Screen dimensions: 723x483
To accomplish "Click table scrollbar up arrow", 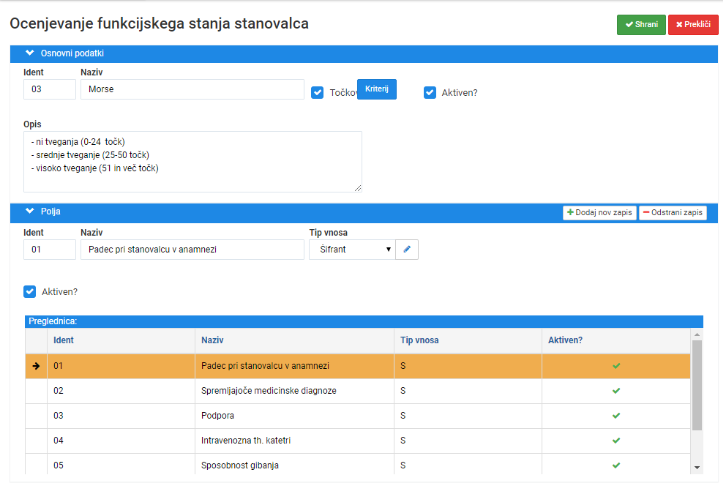I will [x=697, y=334].
